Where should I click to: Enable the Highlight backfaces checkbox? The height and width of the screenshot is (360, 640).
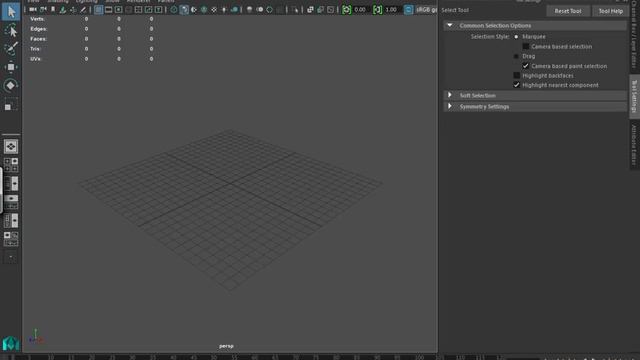click(x=516, y=76)
